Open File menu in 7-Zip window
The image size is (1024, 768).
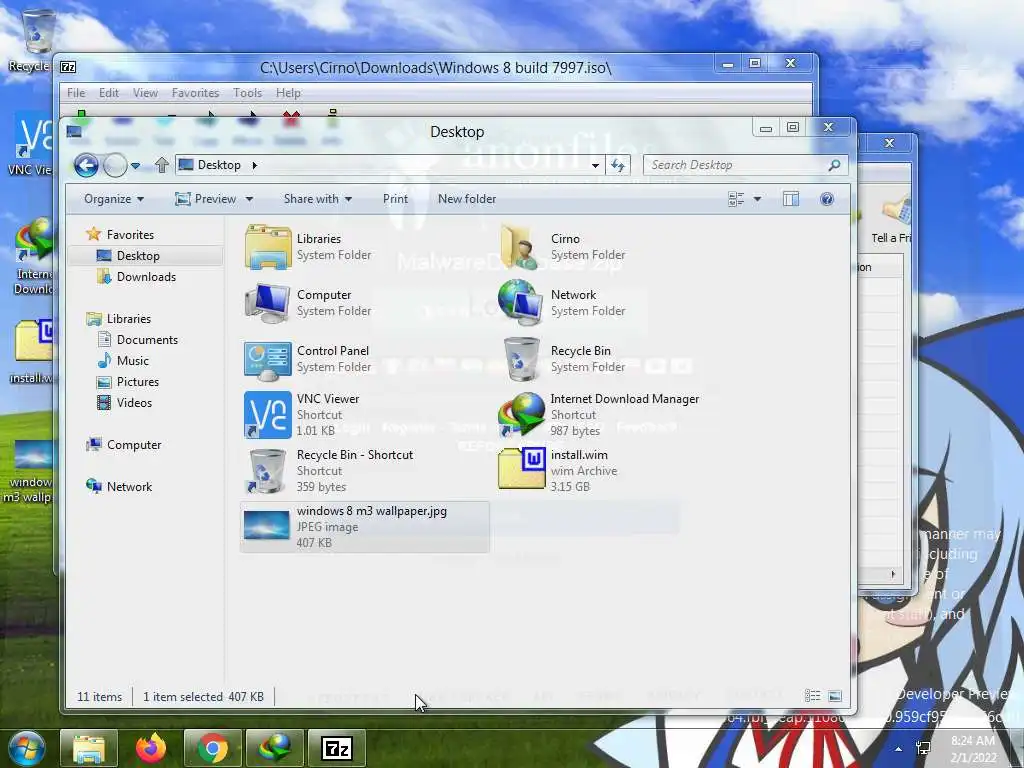(76, 93)
